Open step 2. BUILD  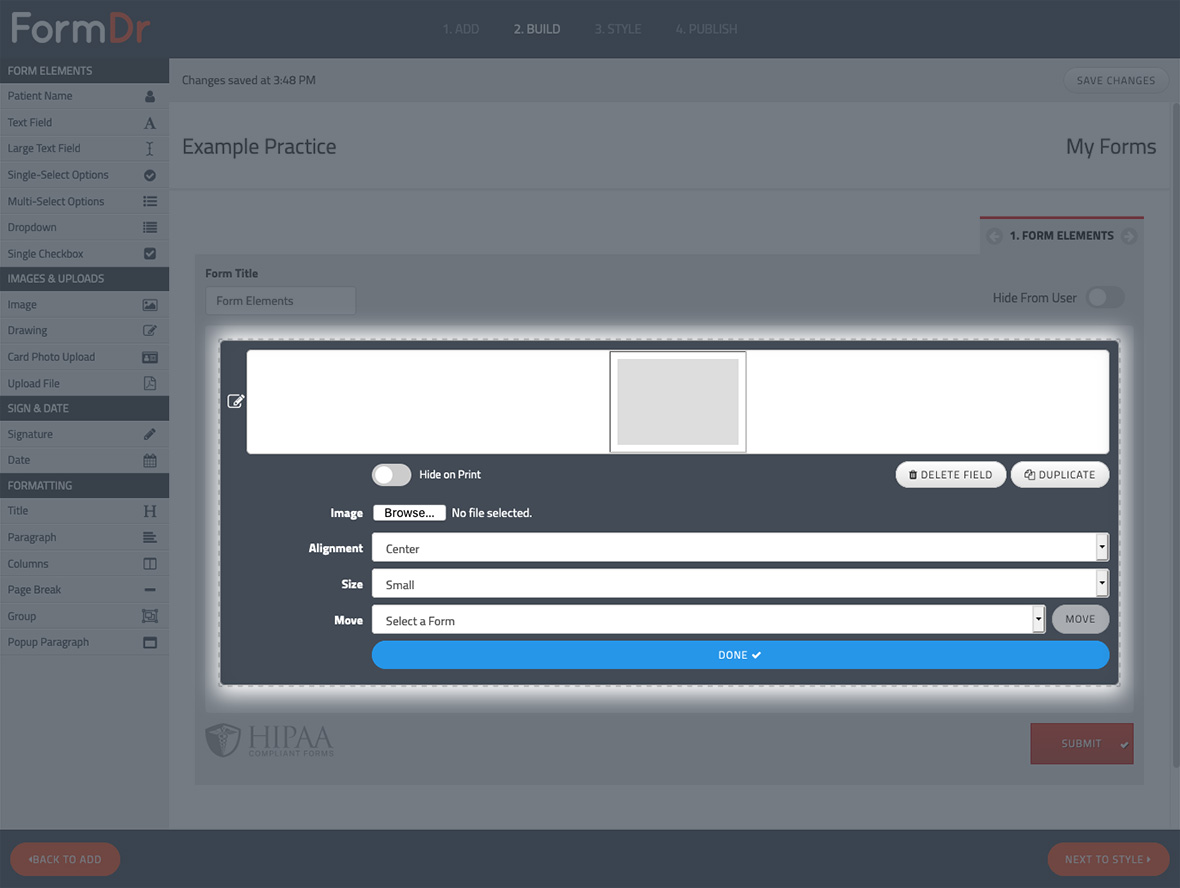pyautogui.click(x=537, y=29)
